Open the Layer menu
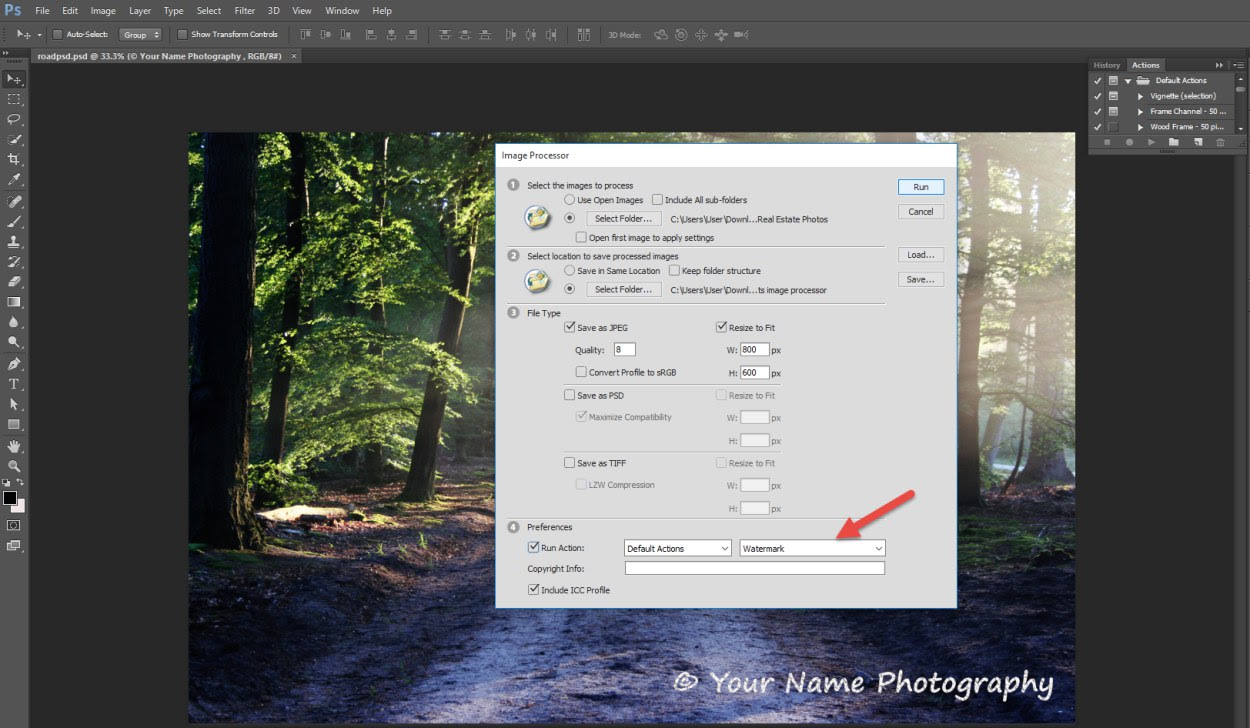This screenshot has width=1250, height=728. tap(140, 11)
